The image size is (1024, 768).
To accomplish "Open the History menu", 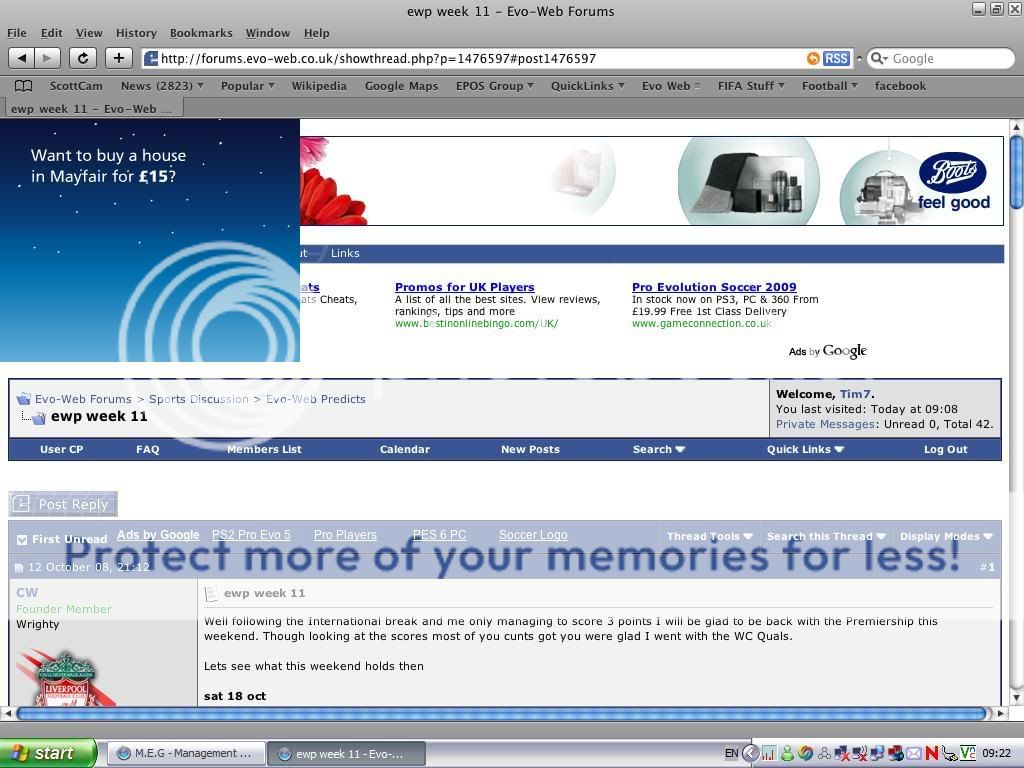I will click(x=136, y=33).
